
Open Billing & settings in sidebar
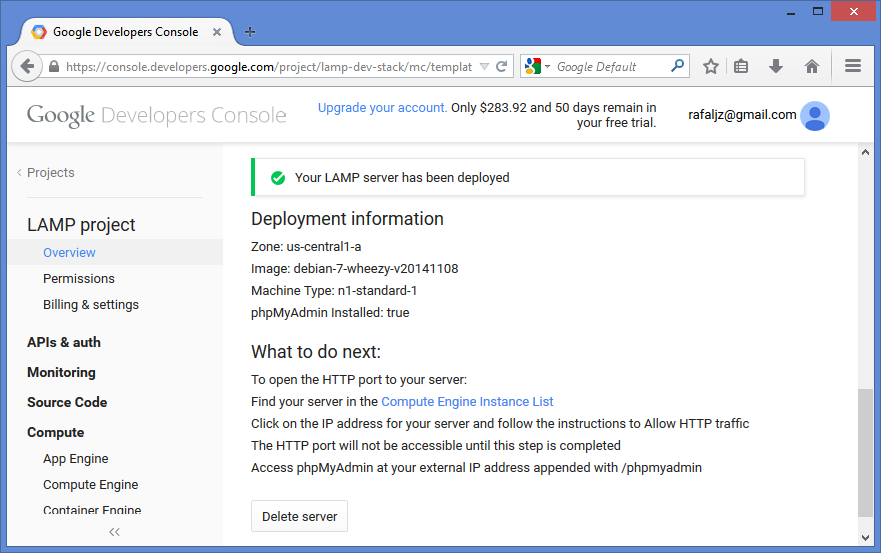point(91,305)
